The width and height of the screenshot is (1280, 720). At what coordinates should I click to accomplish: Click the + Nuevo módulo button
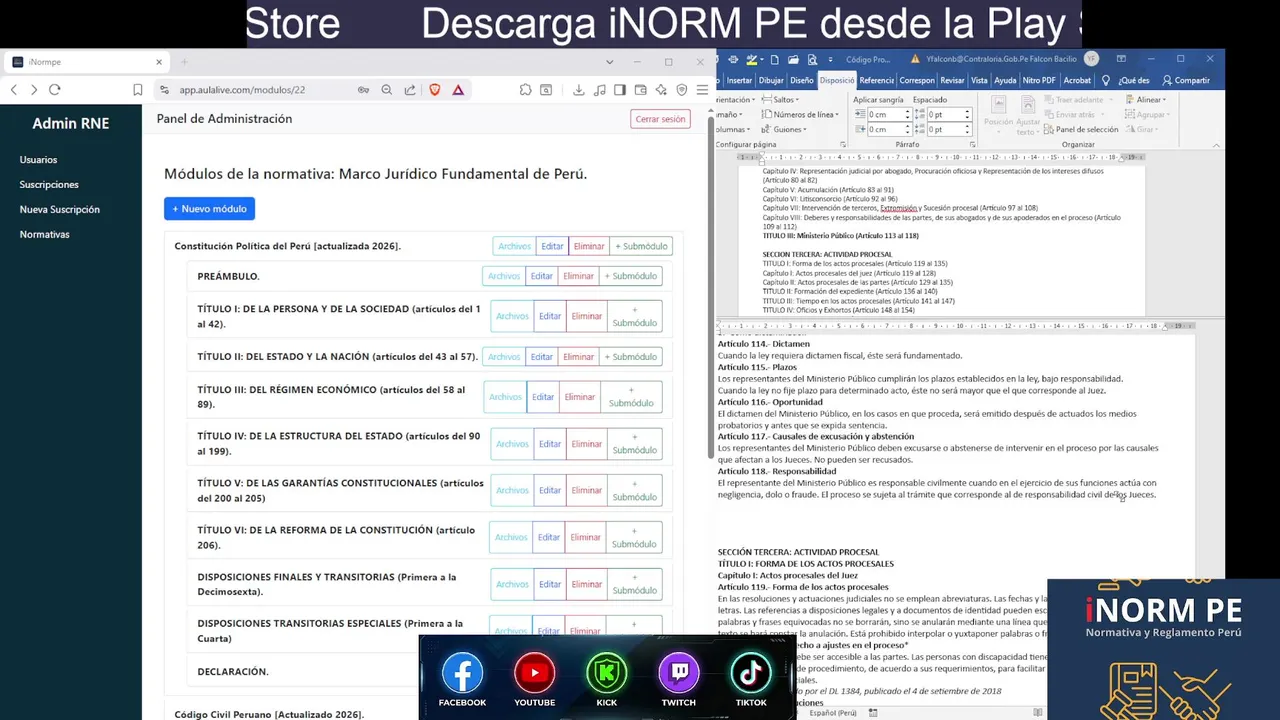209,209
